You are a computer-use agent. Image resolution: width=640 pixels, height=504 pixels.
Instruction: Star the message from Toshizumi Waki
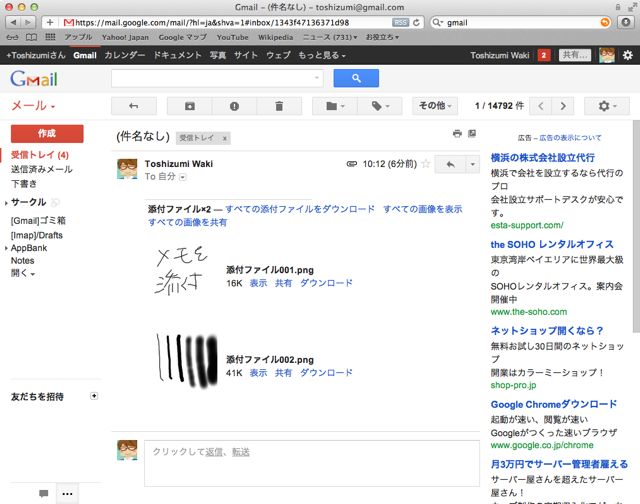pos(425,164)
